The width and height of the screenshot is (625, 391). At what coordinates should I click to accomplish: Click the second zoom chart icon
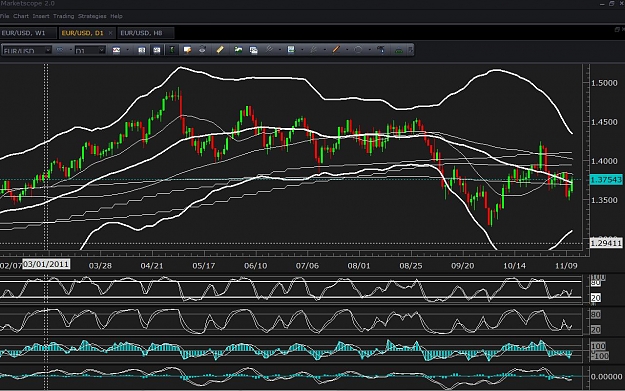(x=157, y=50)
